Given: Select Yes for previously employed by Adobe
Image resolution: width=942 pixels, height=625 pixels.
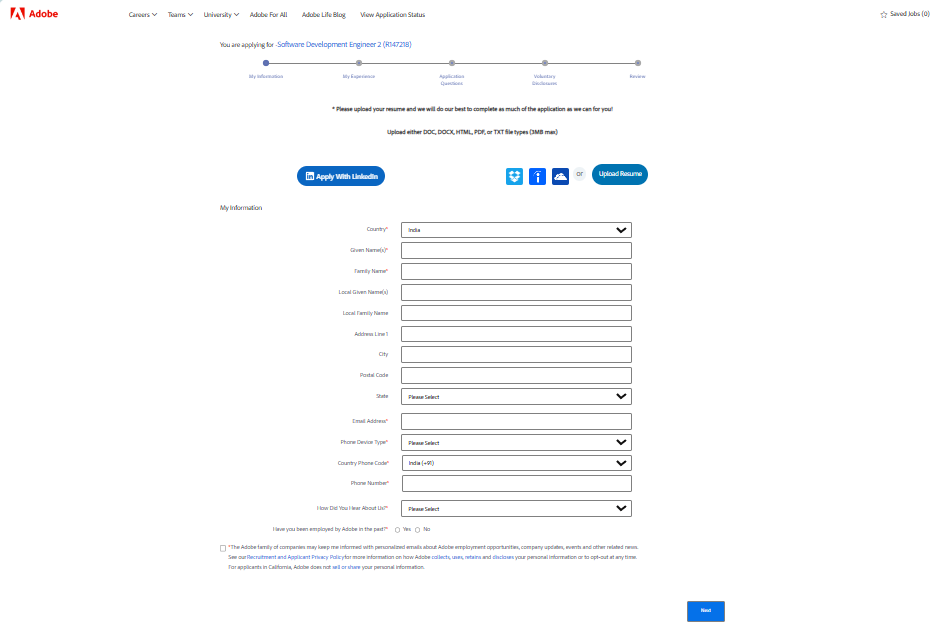Looking at the screenshot, I should (x=398, y=529).
